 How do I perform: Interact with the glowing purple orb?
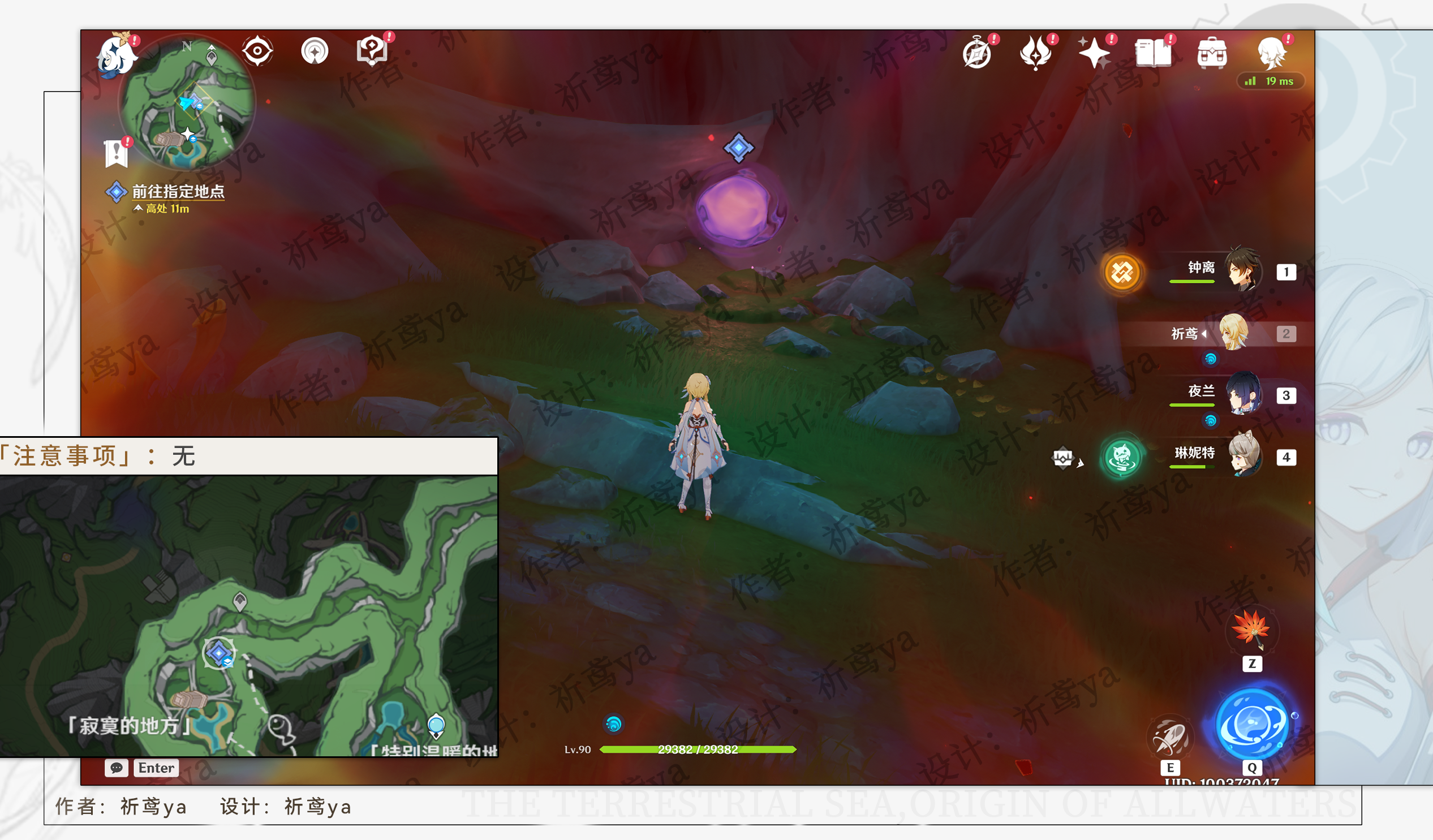[739, 210]
